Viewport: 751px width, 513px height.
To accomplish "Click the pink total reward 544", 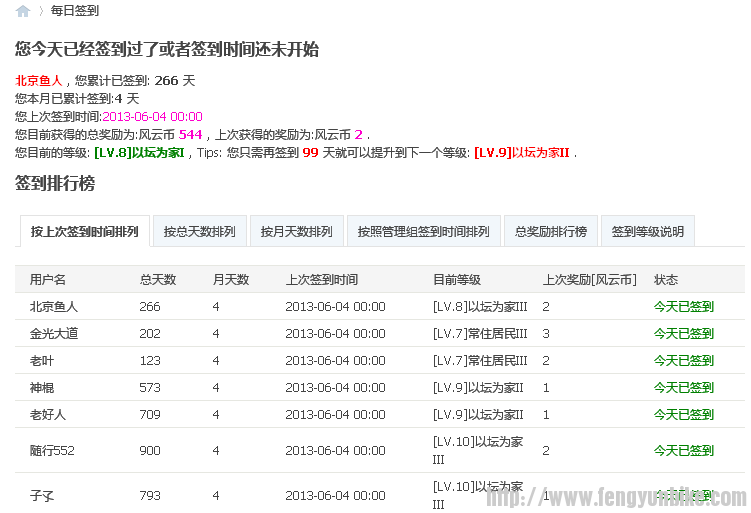I will (x=191, y=135).
